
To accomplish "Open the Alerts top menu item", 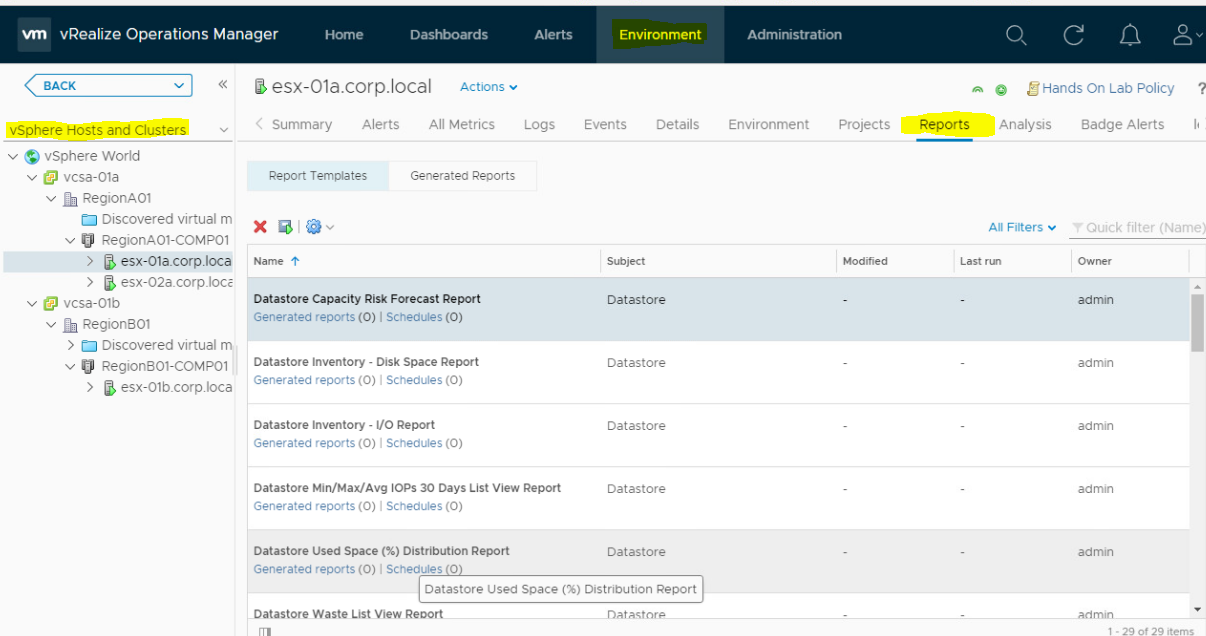I will click(x=553, y=35).
